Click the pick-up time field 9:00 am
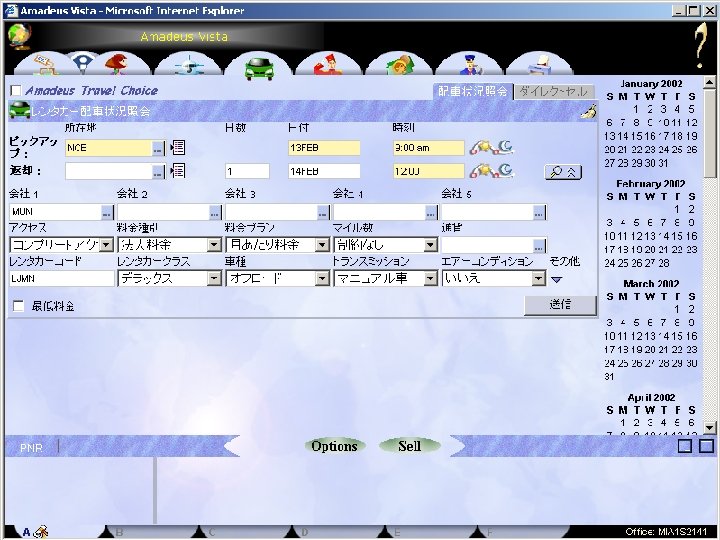This screenshot has width=720, height=540. 428,148
